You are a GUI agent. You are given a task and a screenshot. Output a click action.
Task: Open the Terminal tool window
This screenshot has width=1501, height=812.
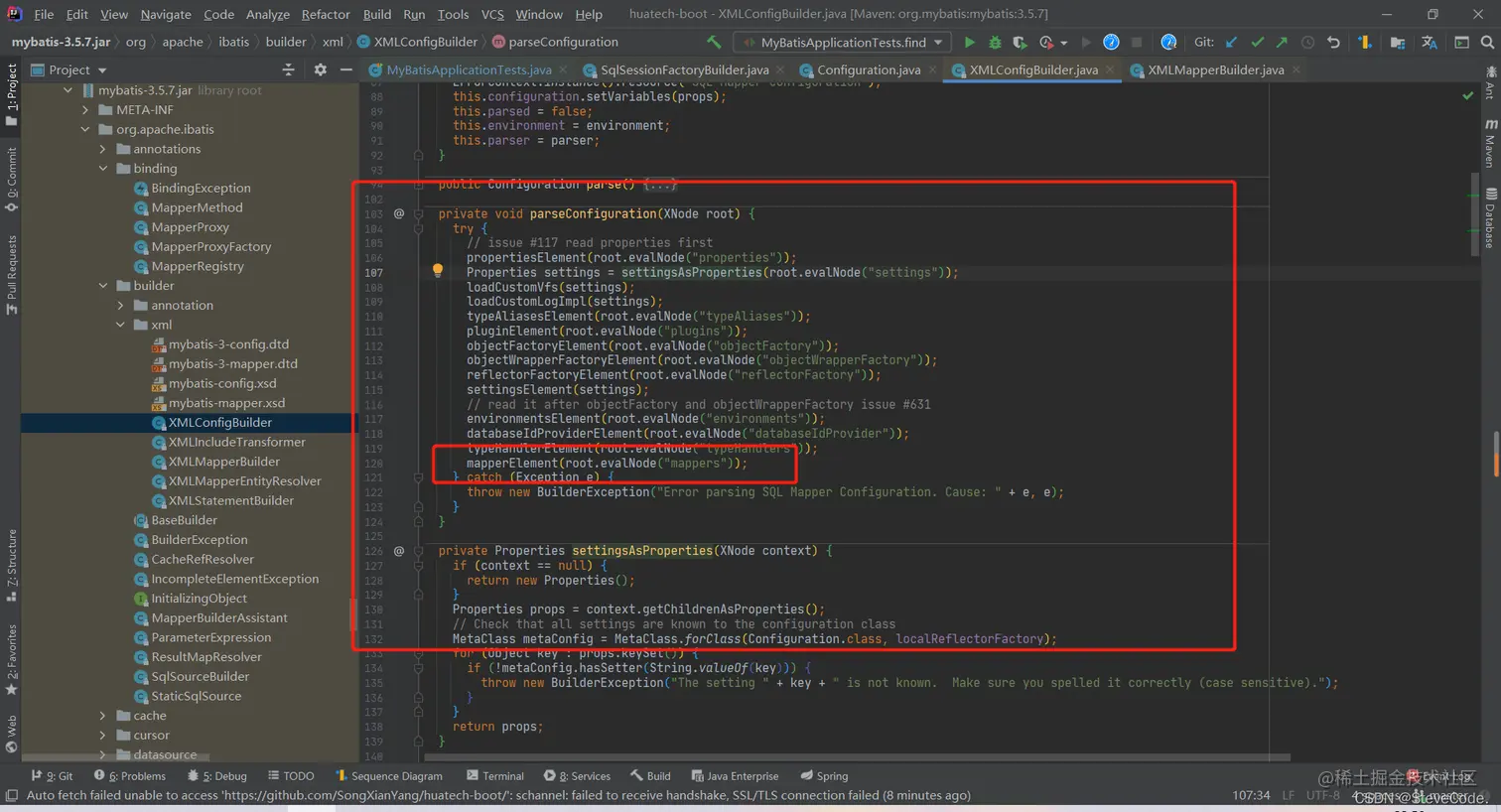pos(494,775)
